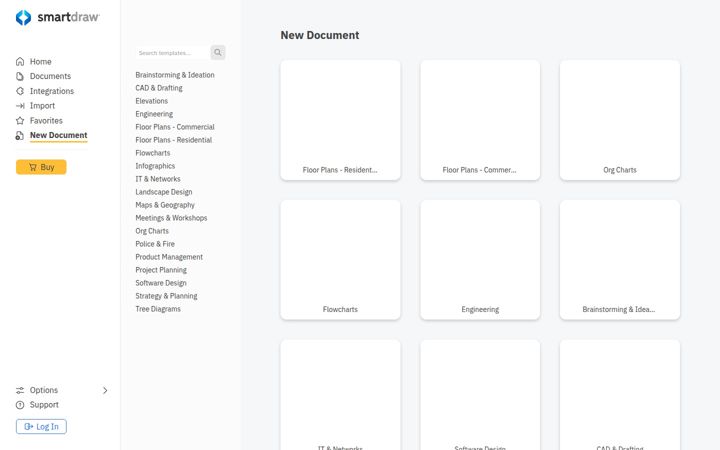Screen dimensions: 720x450
Task: Click the Support help icon
Action: (20, 405)
